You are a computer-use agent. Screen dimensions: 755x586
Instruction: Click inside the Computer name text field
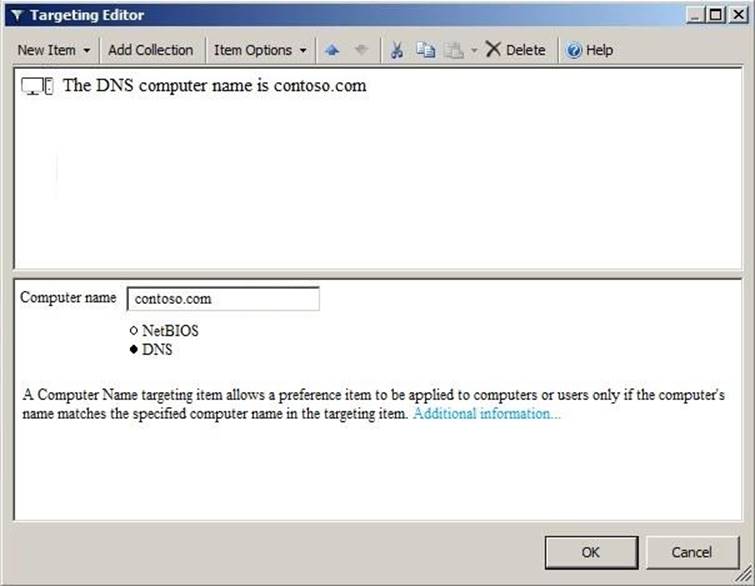(x=222, y=299)
